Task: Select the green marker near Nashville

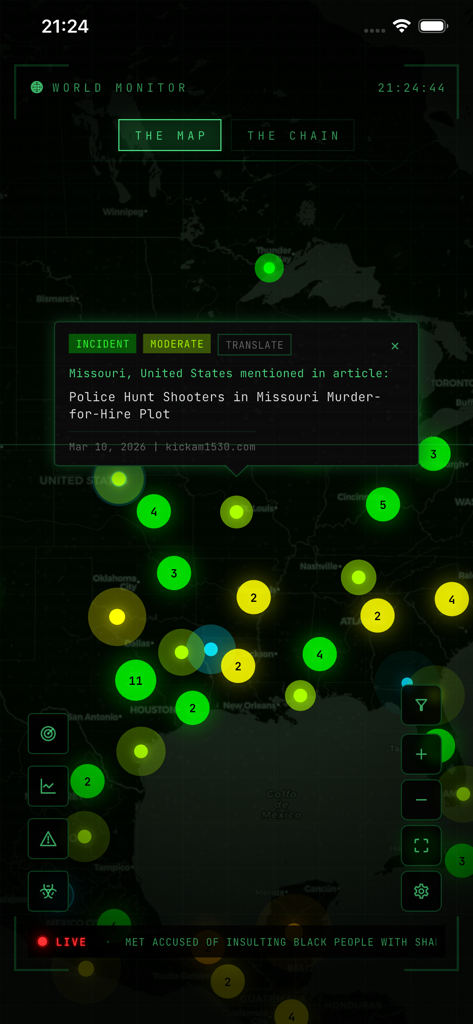Action: [358, 577]
